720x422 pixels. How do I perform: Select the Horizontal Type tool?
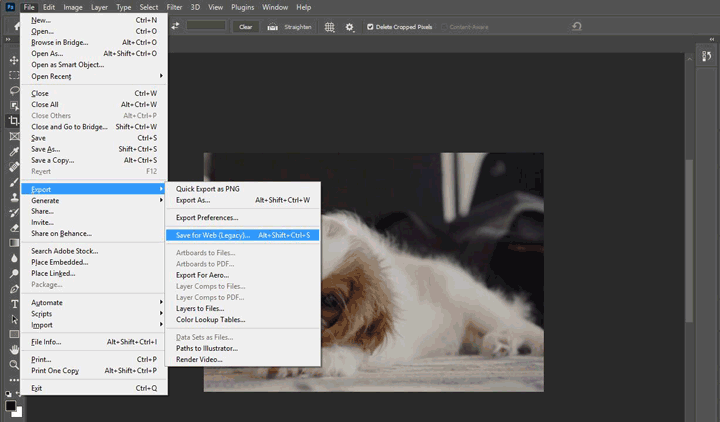14,303
